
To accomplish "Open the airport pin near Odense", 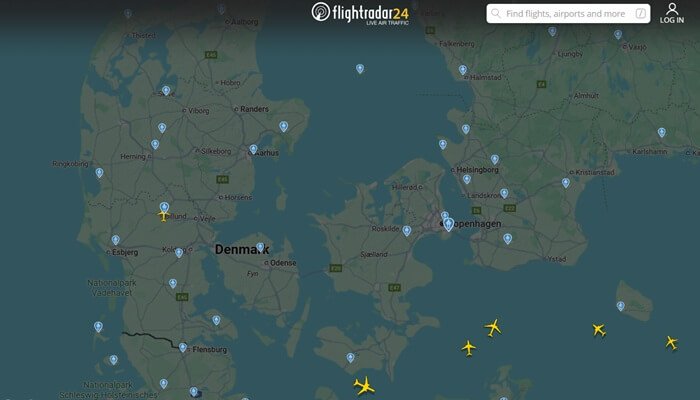I will [x=260, y=247].
